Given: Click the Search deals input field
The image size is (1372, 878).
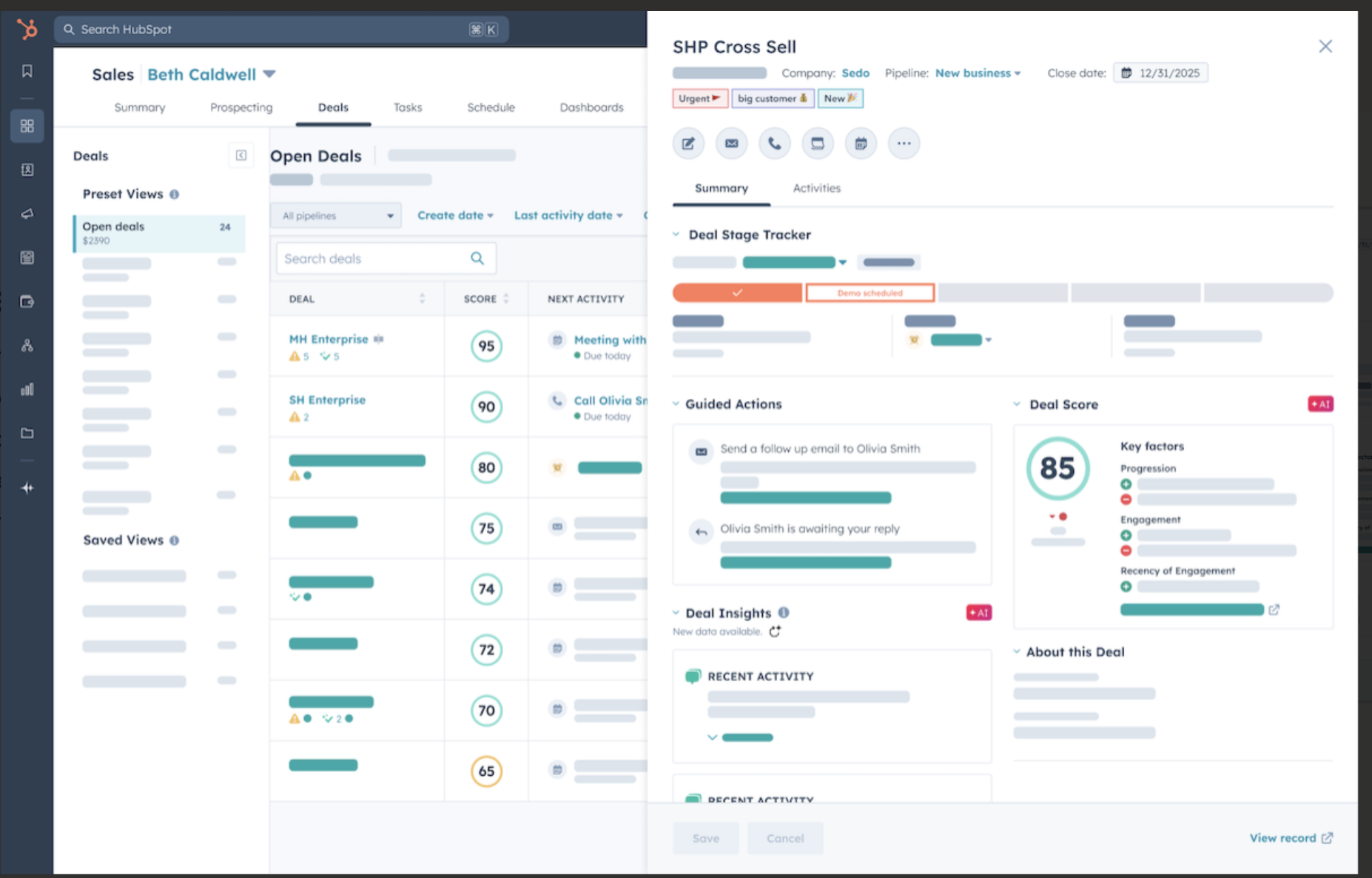Looking at the screenshot, I should pos(374,258).
